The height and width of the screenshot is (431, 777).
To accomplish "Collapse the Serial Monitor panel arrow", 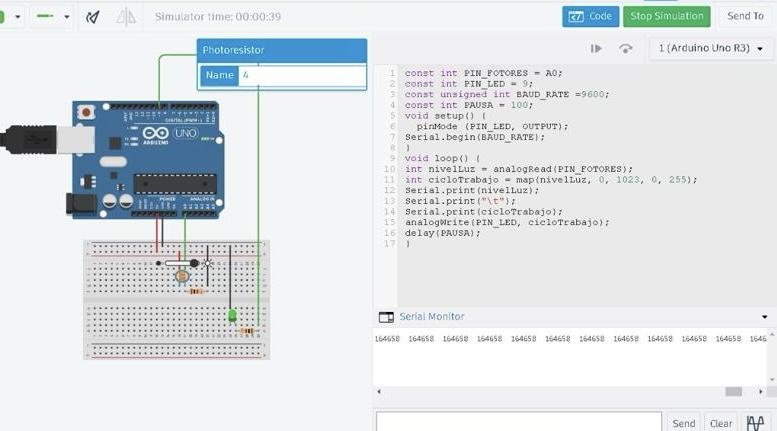I will (765, 317).
